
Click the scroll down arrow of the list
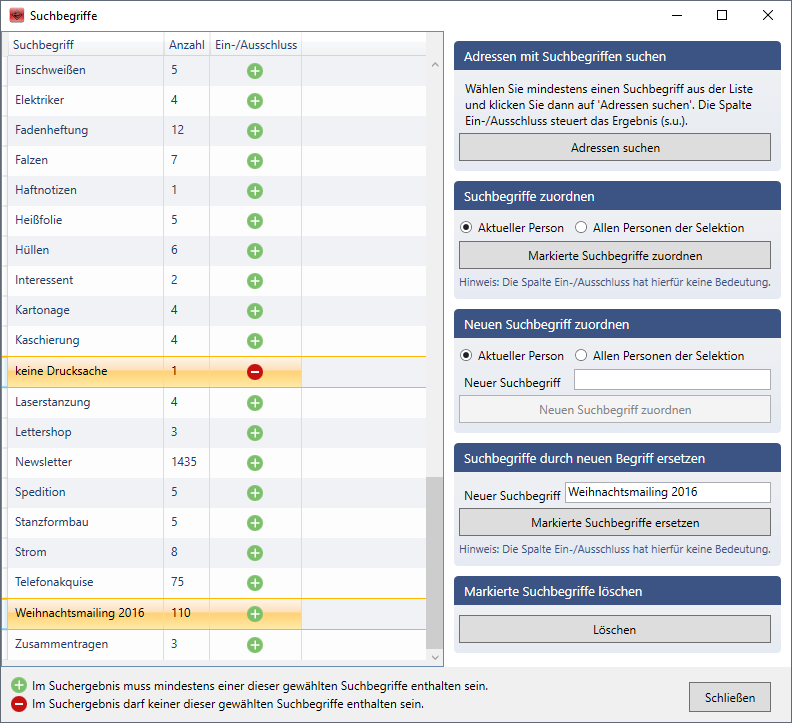click(435, 657)
